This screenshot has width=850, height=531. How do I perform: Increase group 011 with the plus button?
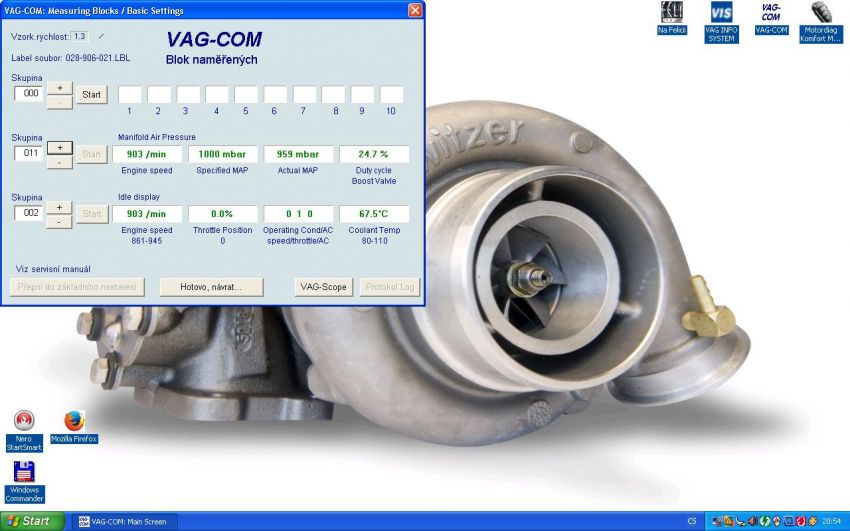(x=60, y=147)
